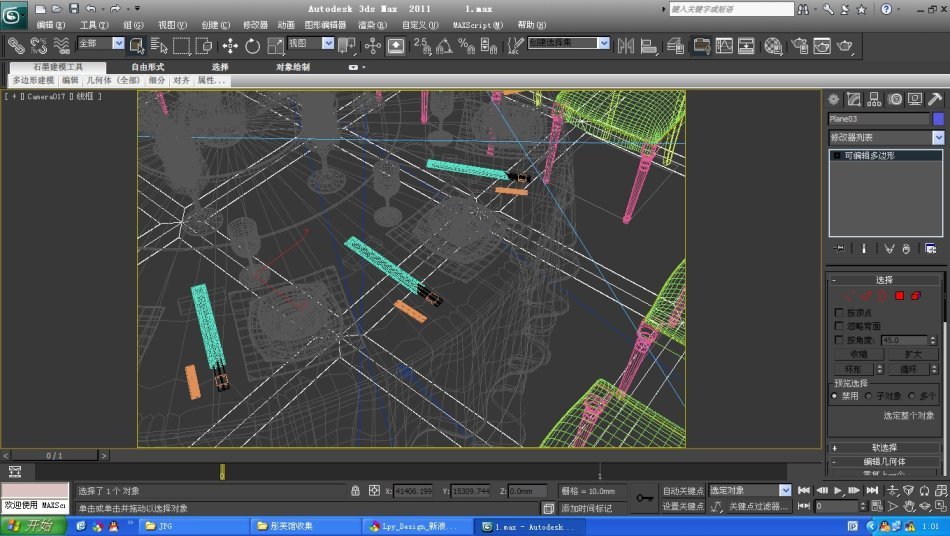Toggle the Spinner Snap icon
Image resolution: width=950 pixels, height=536 pixels.
[488, 45]
